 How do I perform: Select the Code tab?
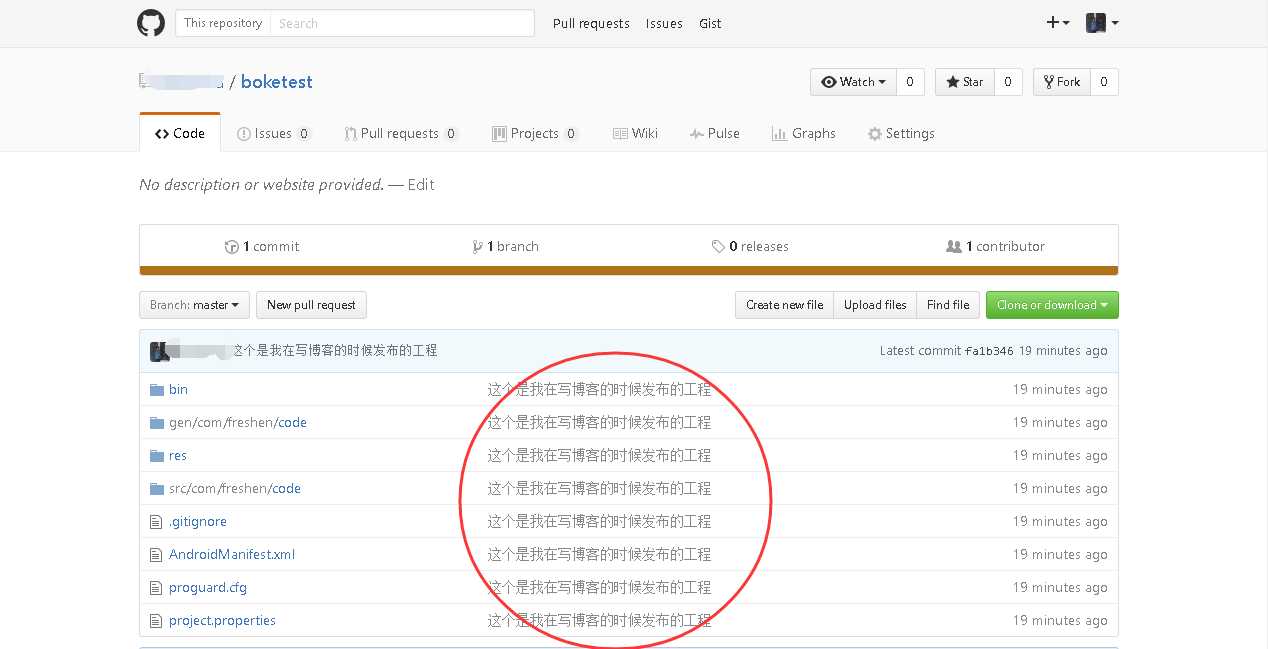tap(180, 133)
